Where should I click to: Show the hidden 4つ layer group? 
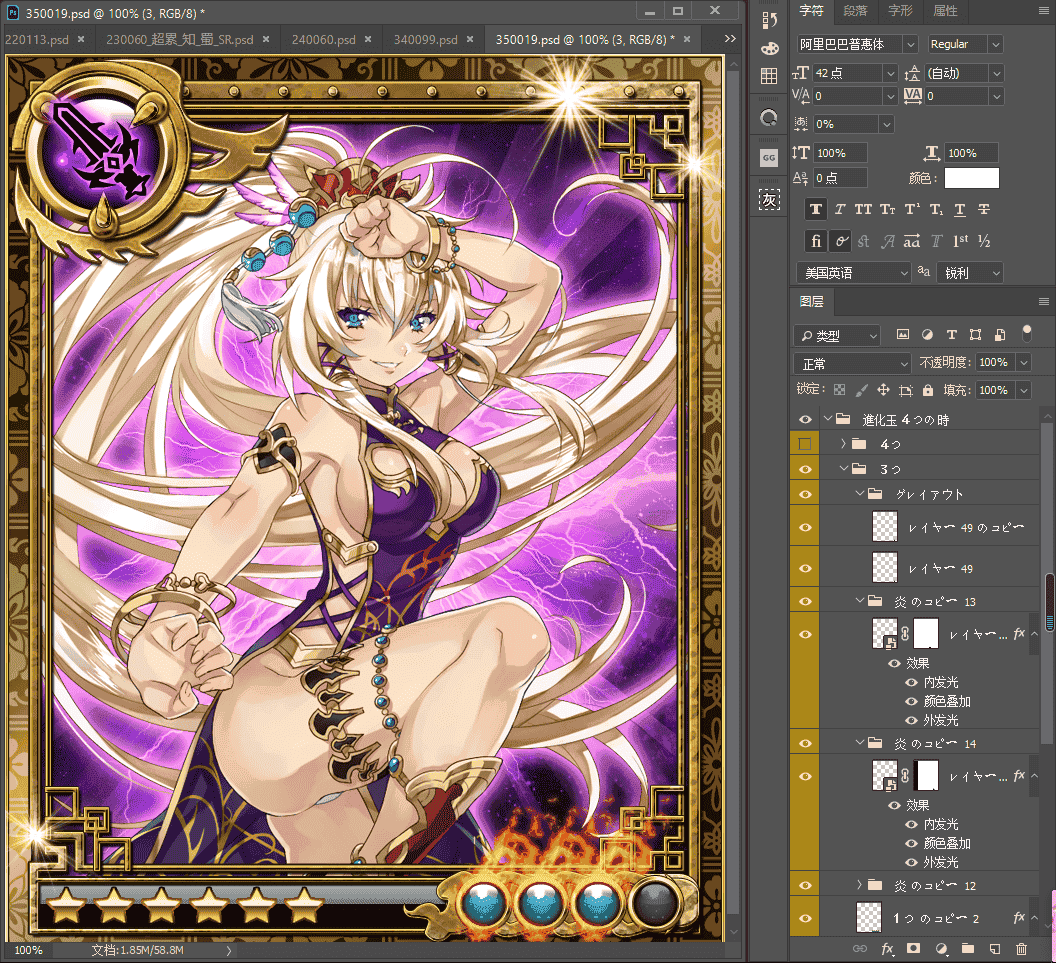(x=805, y=444)
